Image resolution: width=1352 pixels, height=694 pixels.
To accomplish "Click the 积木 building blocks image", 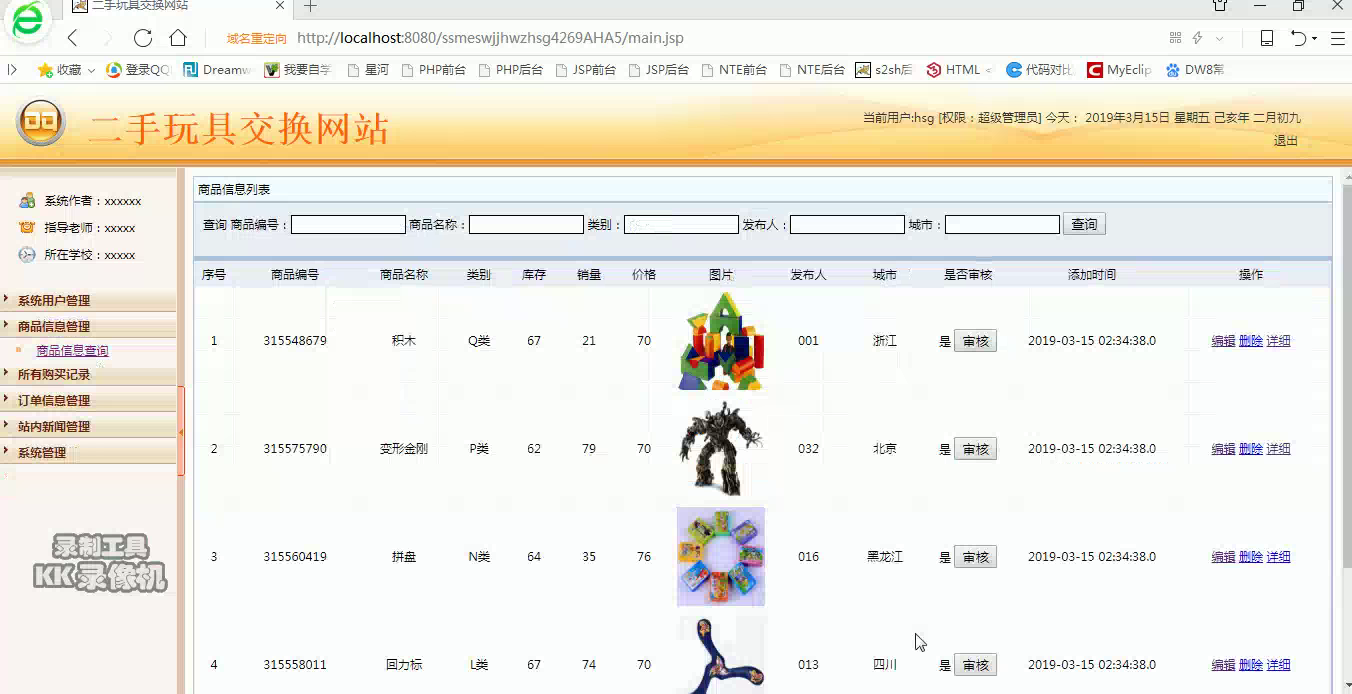I will (721, 341).
